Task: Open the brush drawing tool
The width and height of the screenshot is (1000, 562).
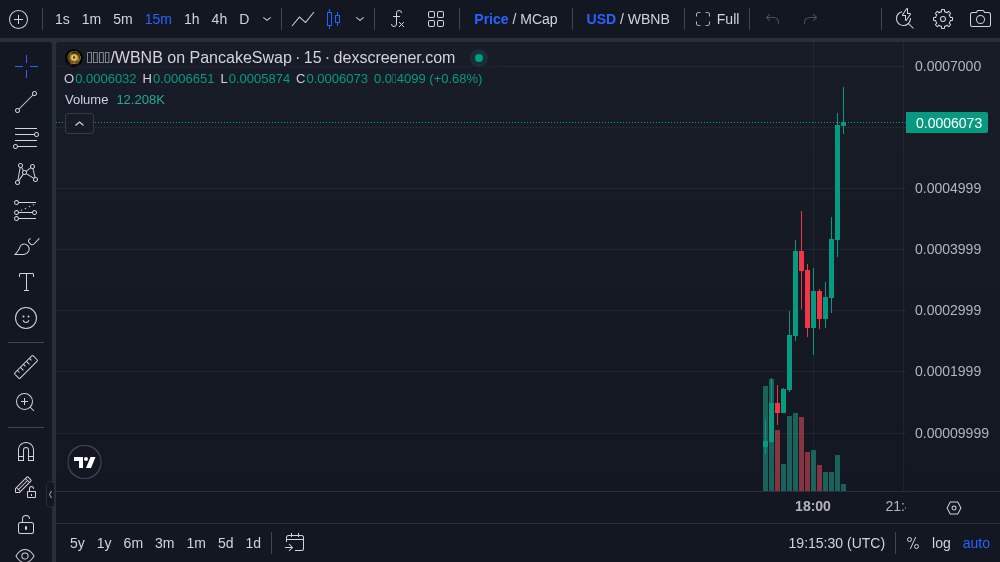Action: point(26,246)
